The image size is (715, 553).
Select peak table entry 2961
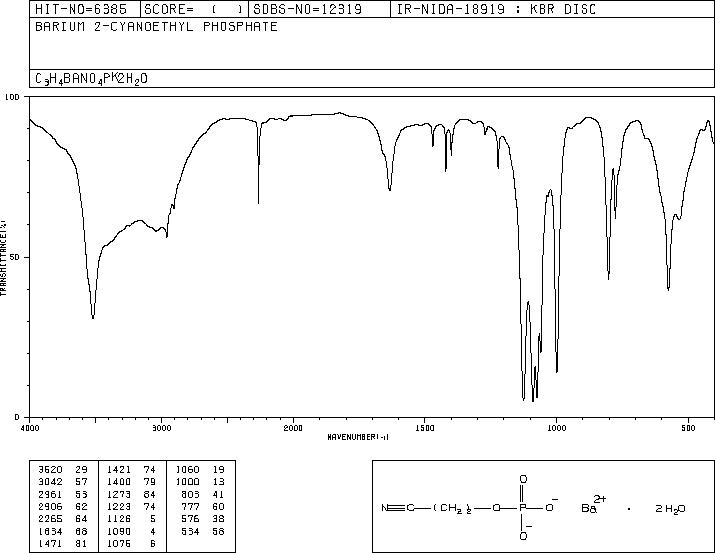(63, 494)
